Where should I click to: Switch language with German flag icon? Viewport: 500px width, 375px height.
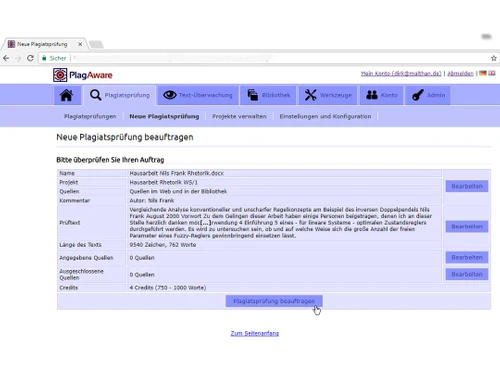[483, 73]
